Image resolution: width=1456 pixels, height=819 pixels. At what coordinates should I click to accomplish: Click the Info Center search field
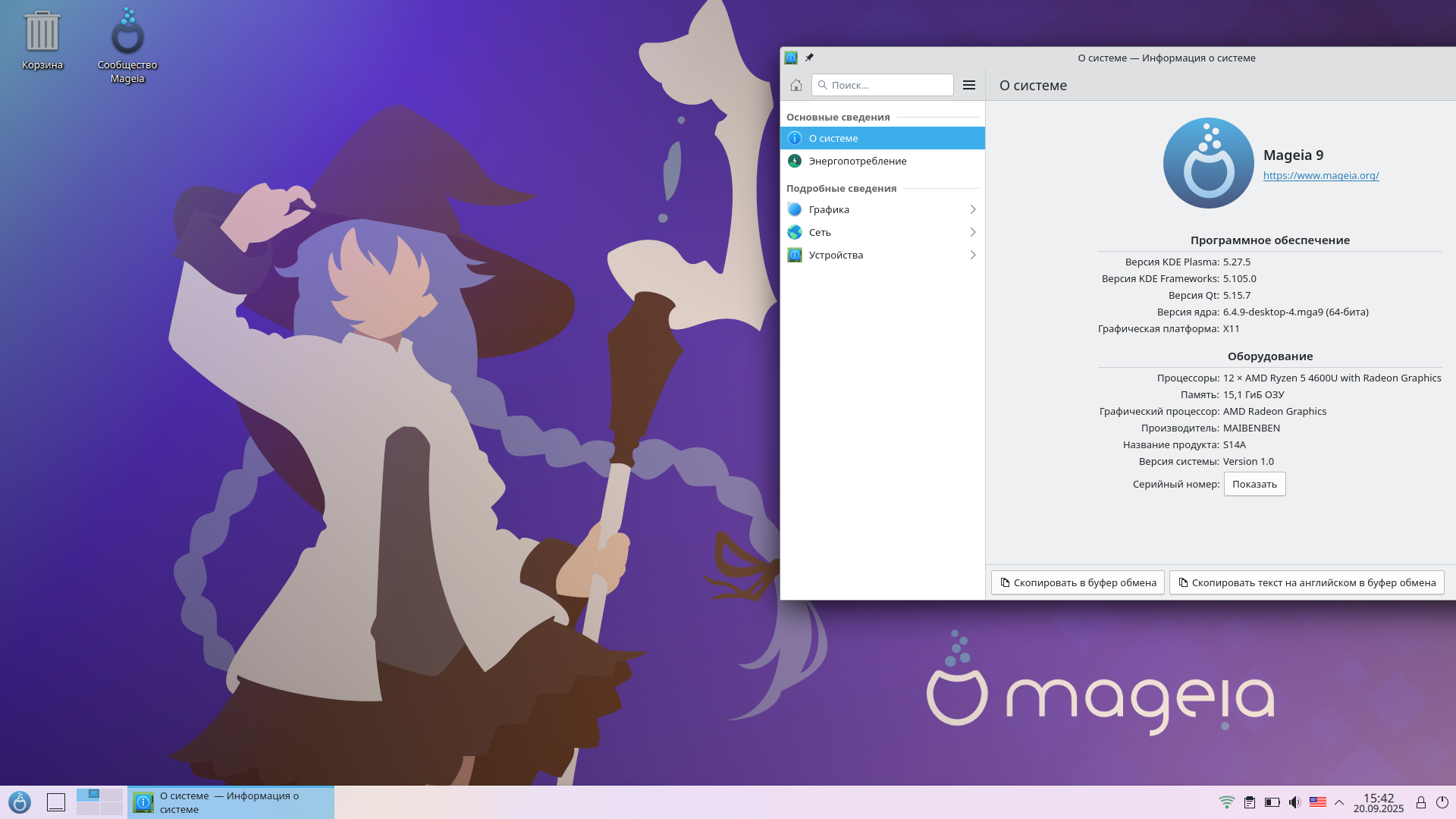click(x=887, y=85)
